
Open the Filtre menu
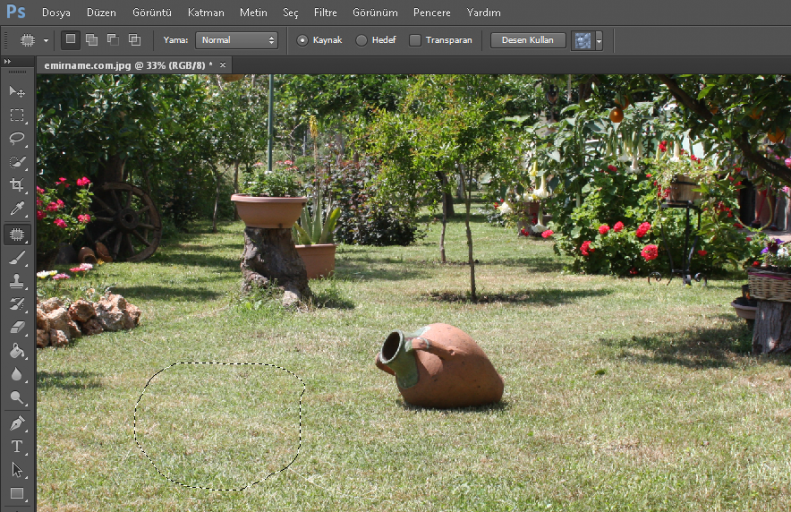click(325, 12)
